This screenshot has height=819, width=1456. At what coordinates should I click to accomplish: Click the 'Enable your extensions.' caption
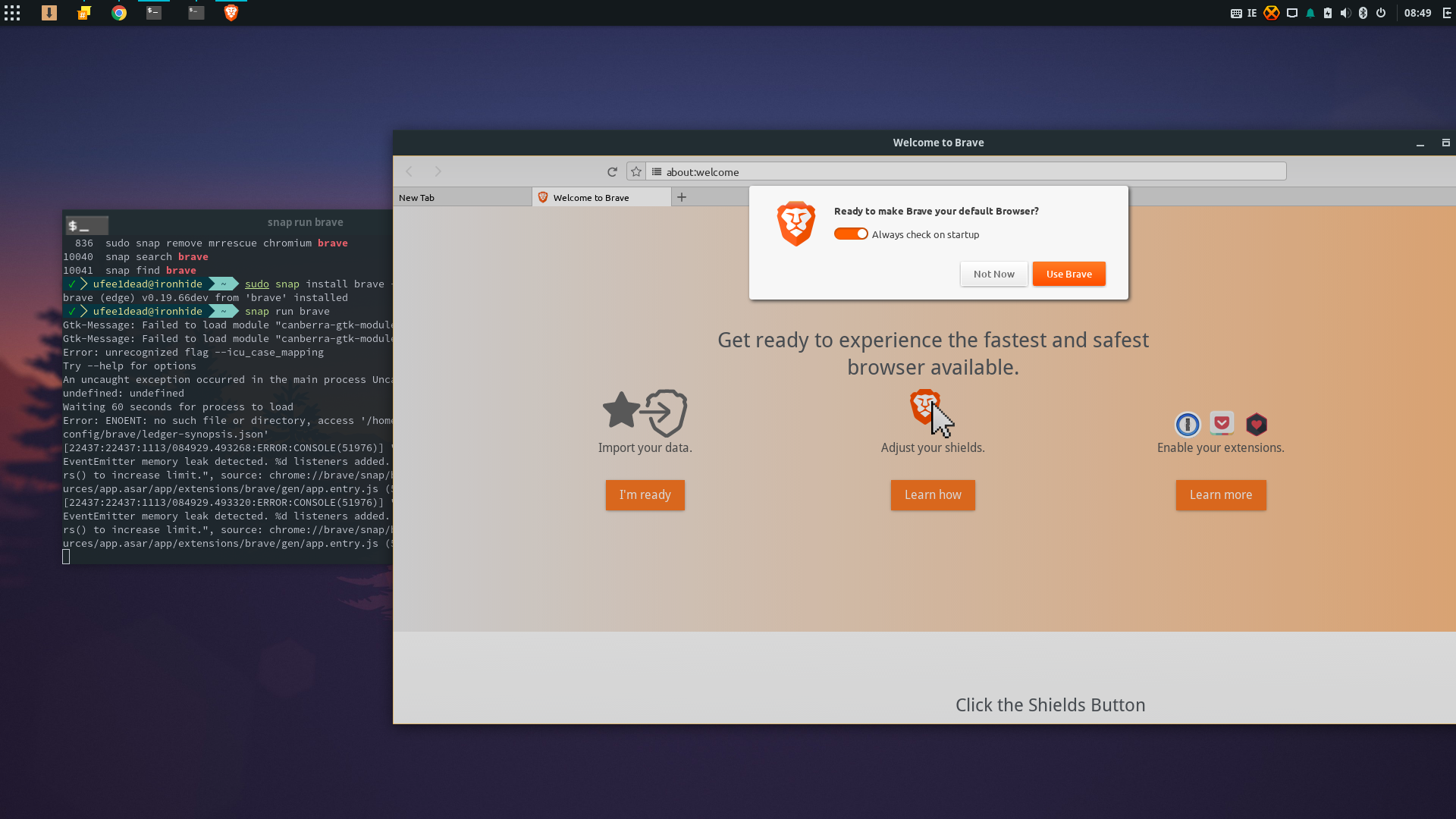coord(1221,447)
